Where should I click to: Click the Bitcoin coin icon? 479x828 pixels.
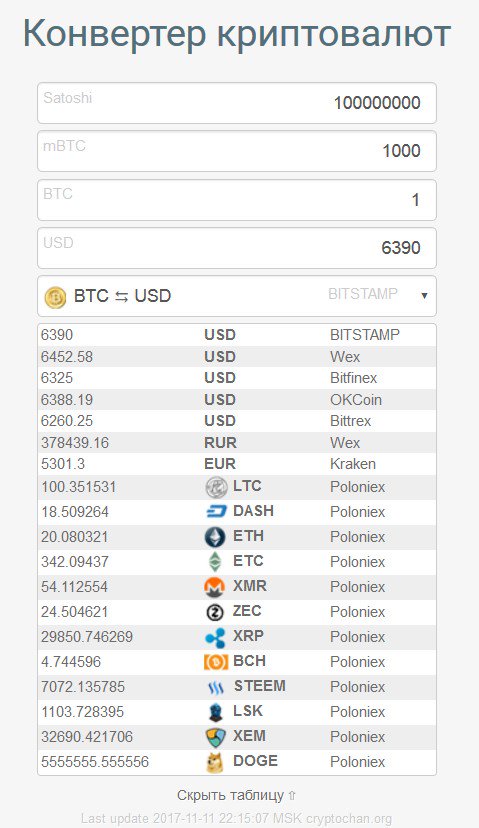click(55, 297)
